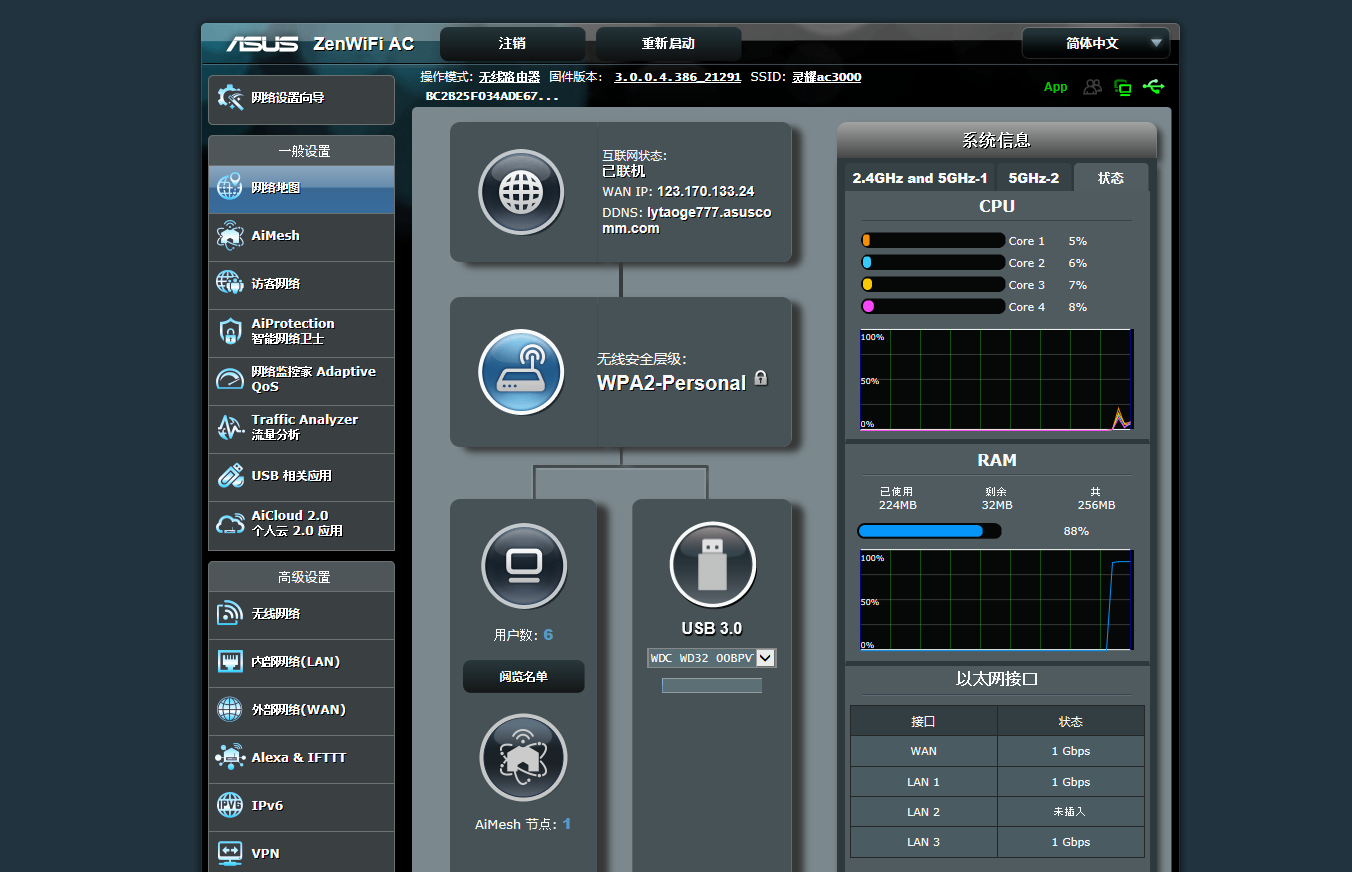Click the CPU usage history graph
The height and width of the screenshot is (872, 1352).
(996, 381)
